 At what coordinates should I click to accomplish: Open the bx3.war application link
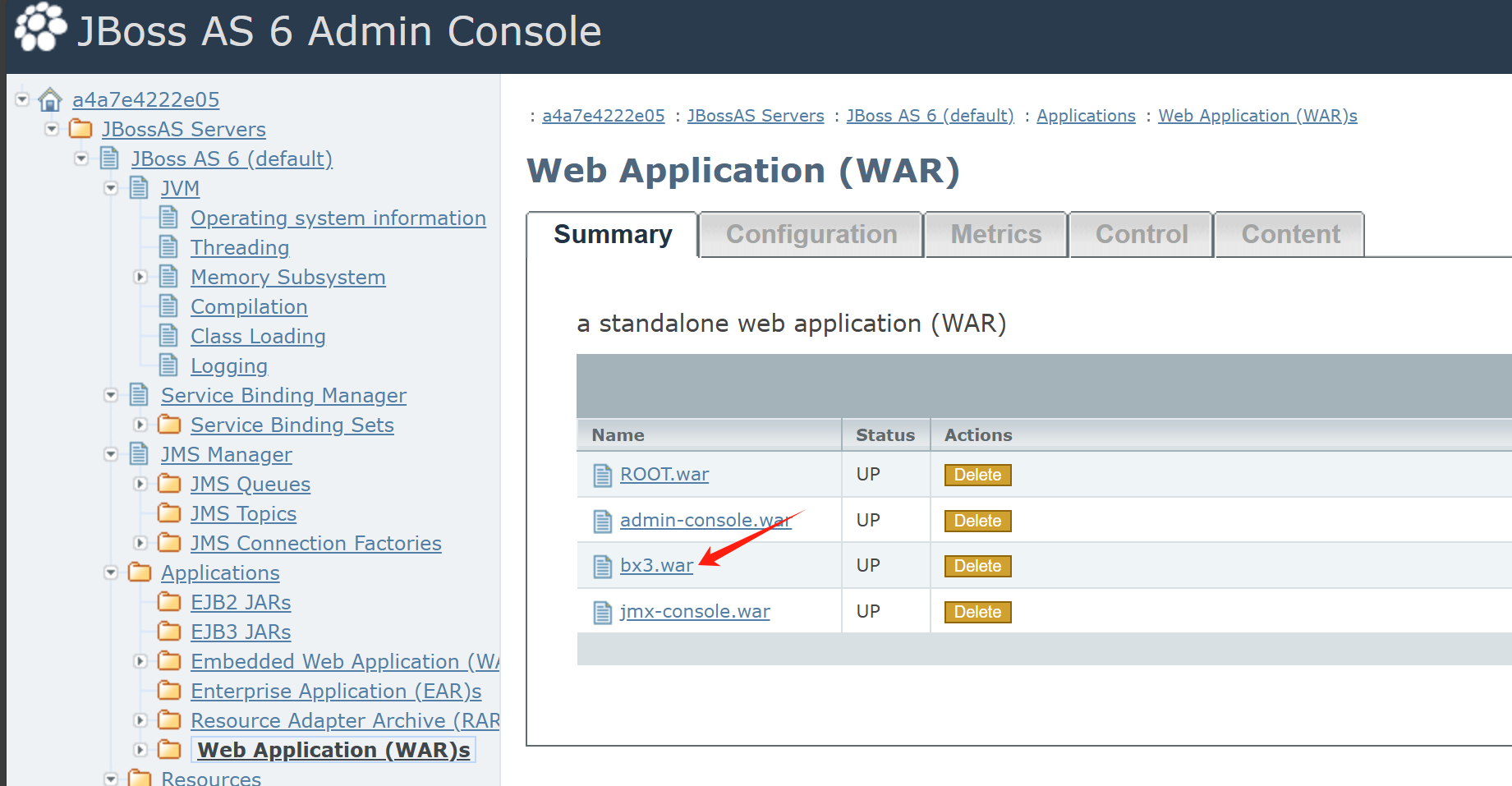coord(656,566)
